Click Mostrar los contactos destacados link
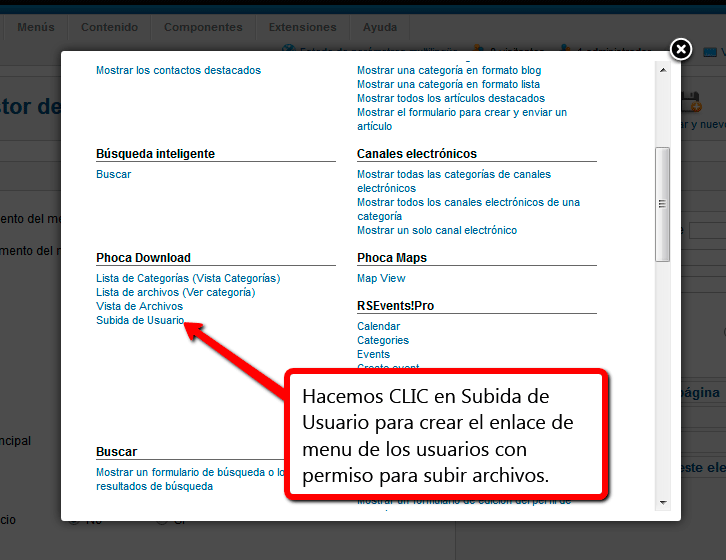Viewport: 726px width, 560px height. coord(178,70)
